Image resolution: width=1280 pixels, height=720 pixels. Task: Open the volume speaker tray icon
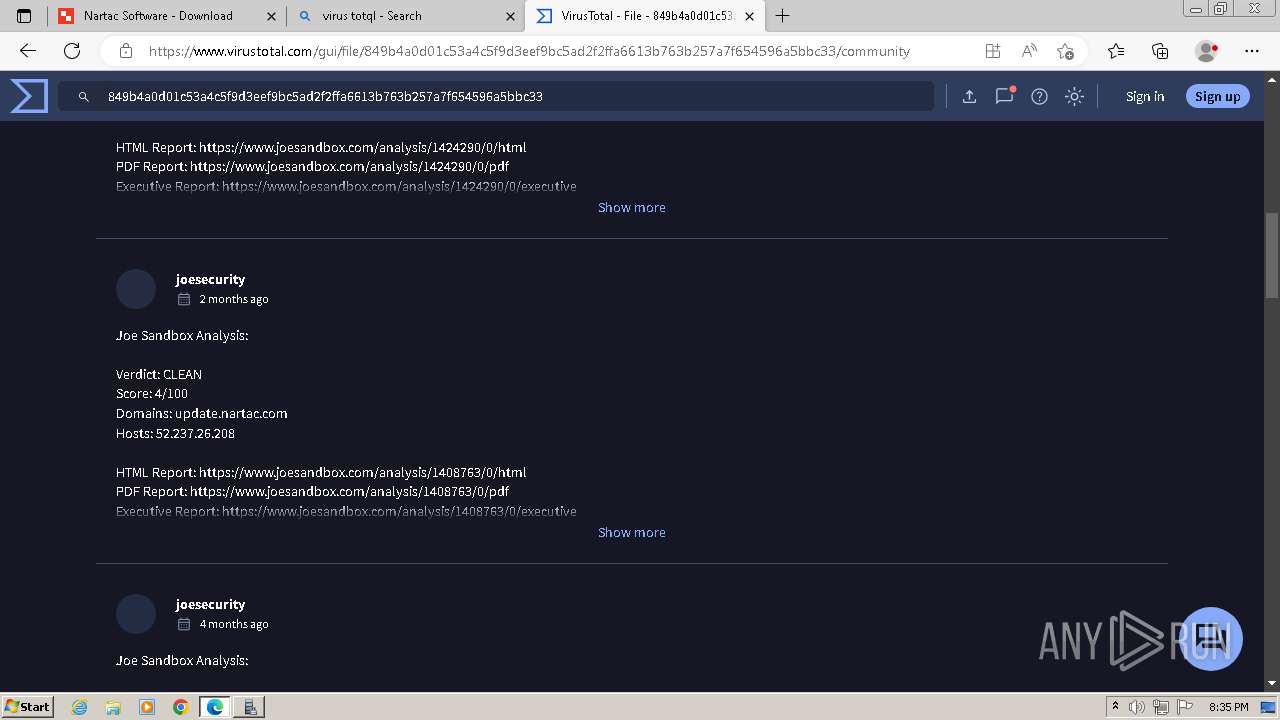1137,707
